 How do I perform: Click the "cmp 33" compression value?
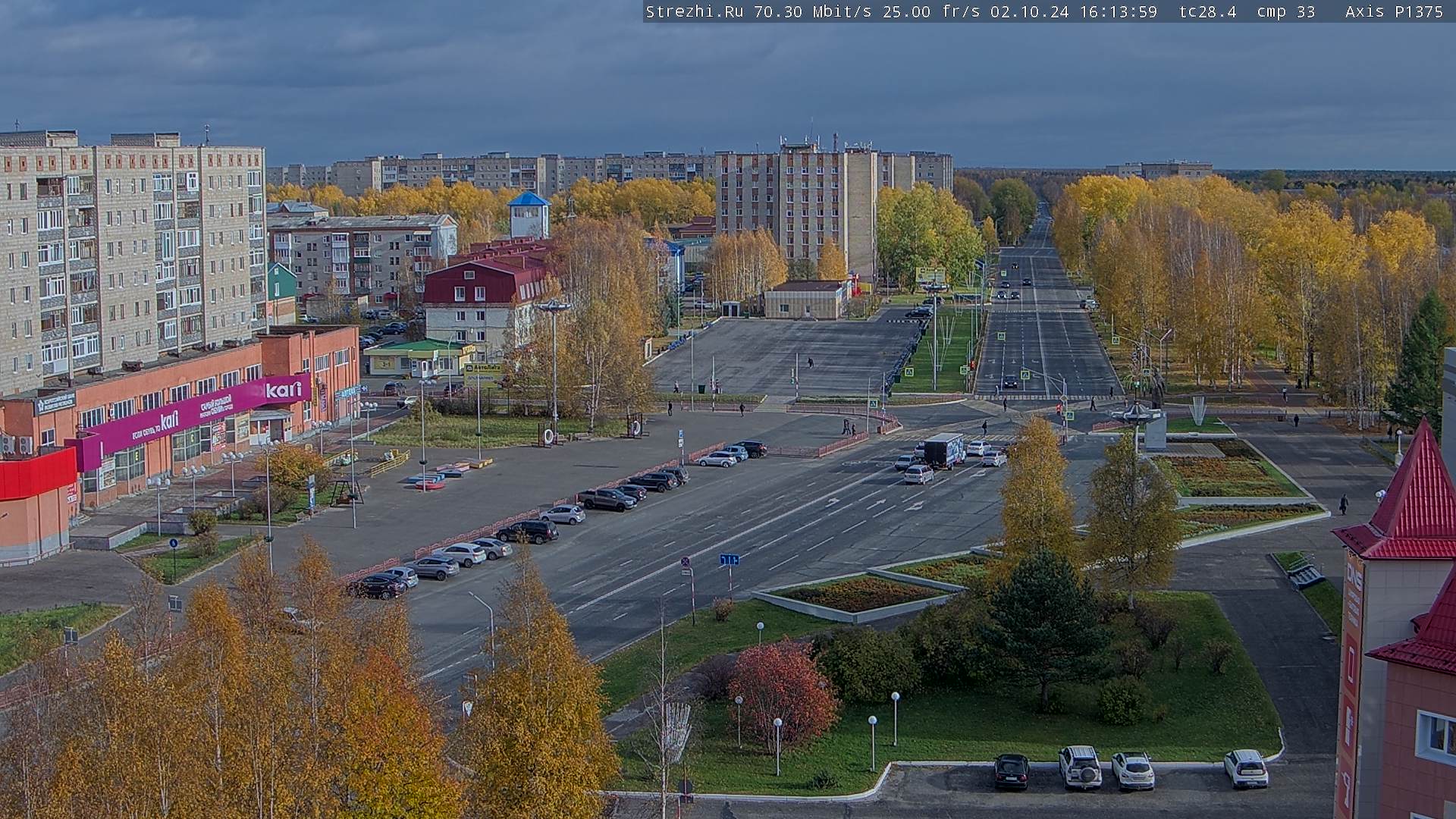pyautogui.click(x=1285, y=12)
